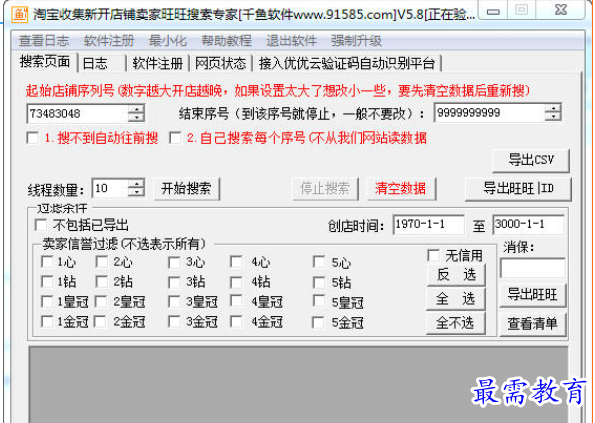Screen dimensions: 595x423
Task: Click the 导出CSV button
Action: (x=531, y=160)
